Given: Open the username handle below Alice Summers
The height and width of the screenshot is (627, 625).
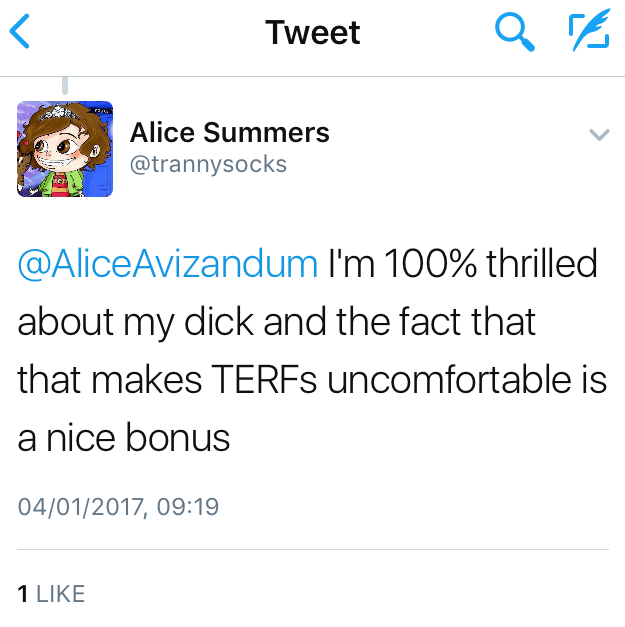Looking at the screenshot, I should click(208, 163).
